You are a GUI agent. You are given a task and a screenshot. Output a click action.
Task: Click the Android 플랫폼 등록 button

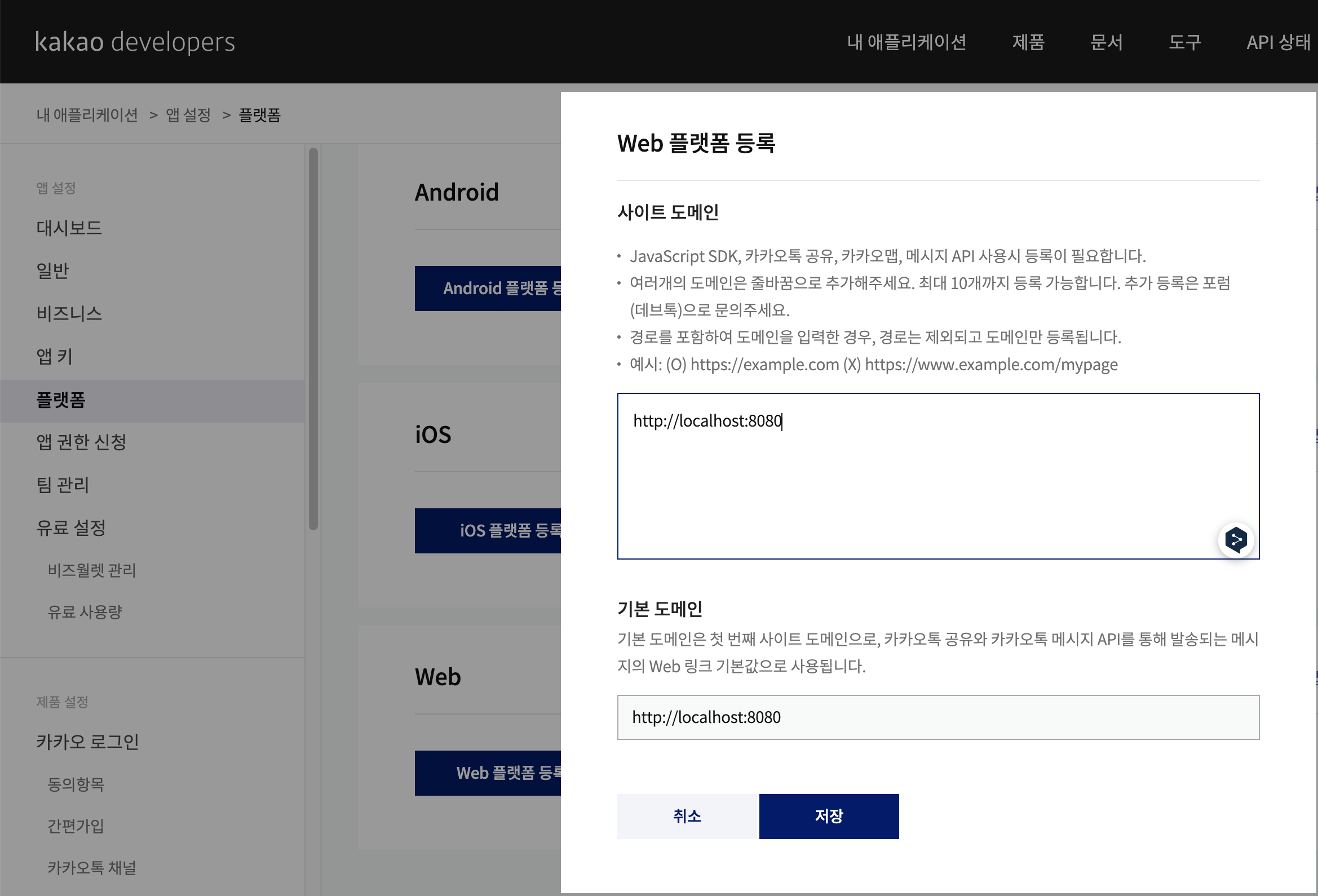(x=488, y=288)
